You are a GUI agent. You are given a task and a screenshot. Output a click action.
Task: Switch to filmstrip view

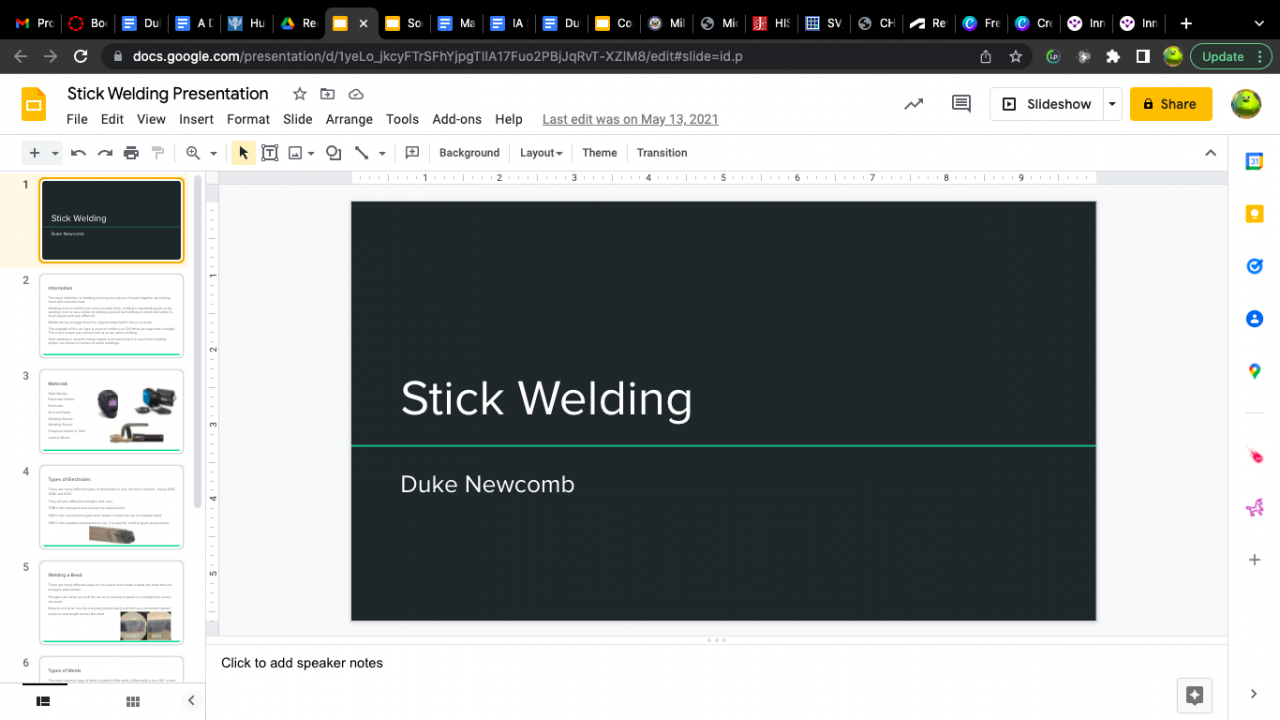pos(43,702)
